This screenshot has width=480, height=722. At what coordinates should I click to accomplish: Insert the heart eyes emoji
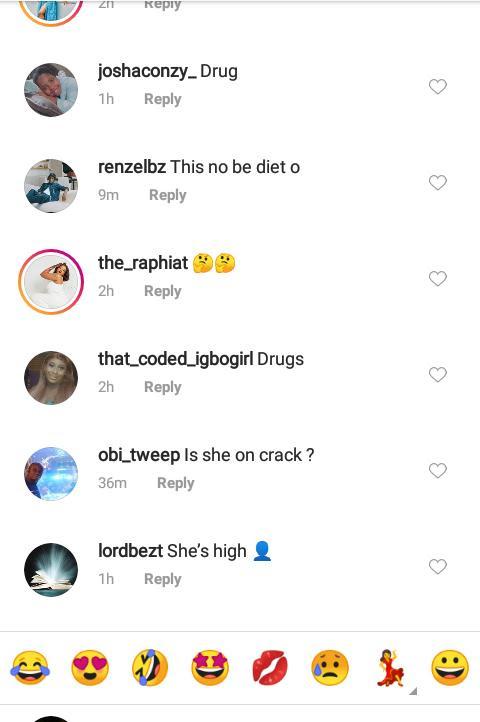[90, 668]
